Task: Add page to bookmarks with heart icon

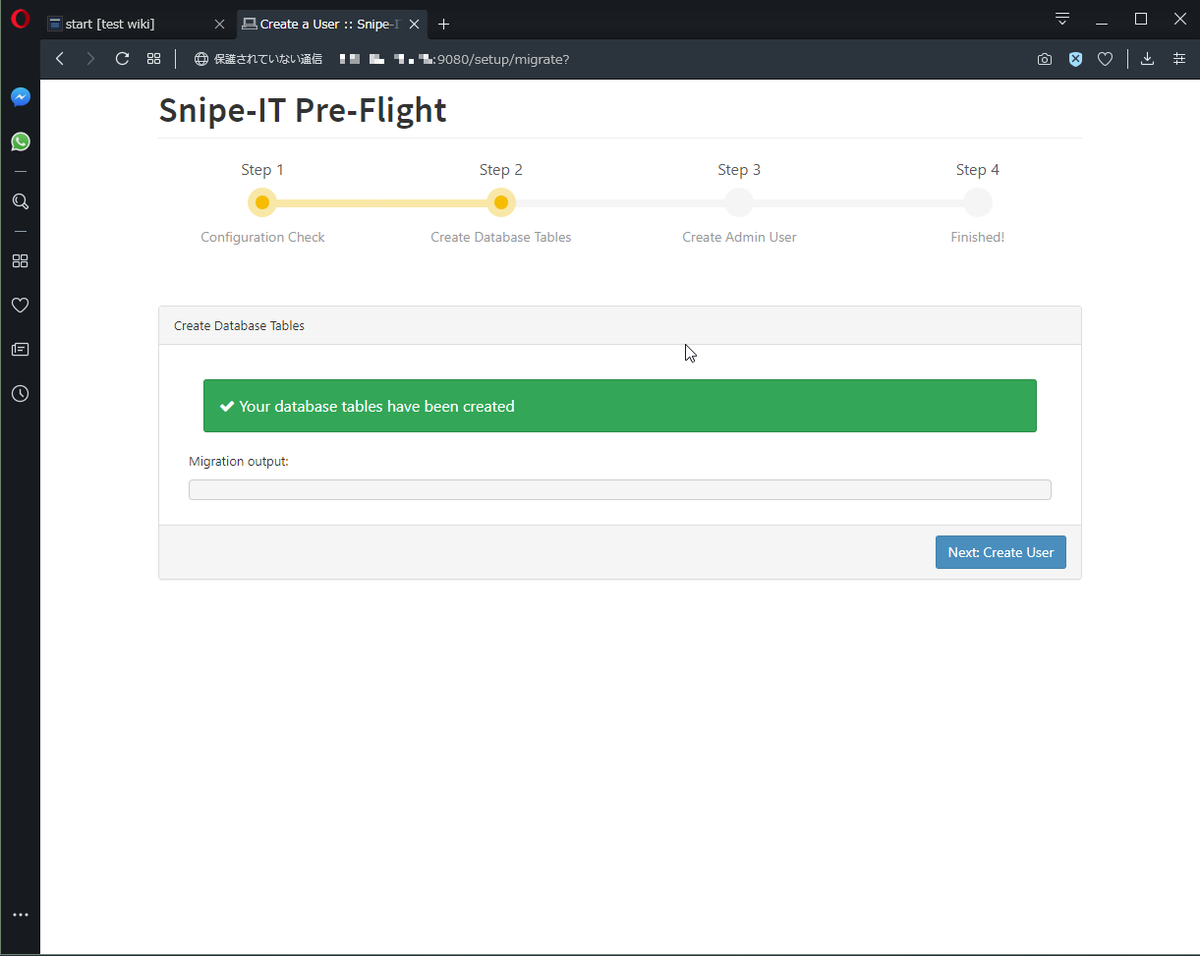Action: [1105, 59]
